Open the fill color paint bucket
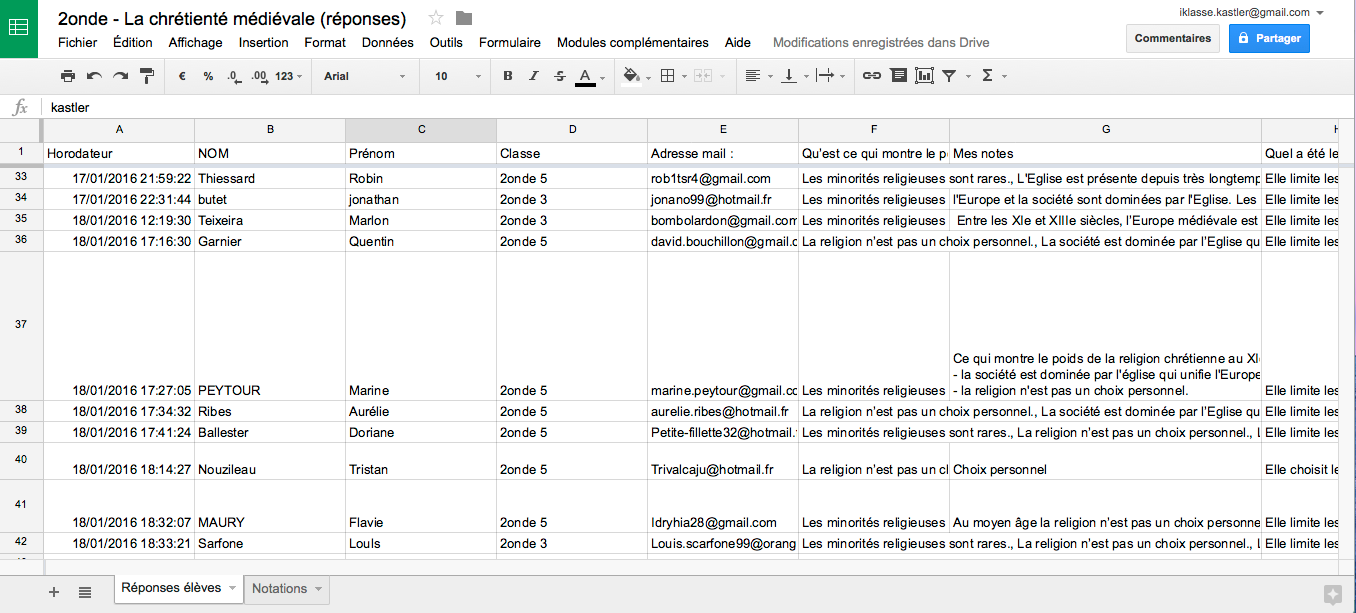This screenshot has height=613, width=1356. [x=631, y=76]
